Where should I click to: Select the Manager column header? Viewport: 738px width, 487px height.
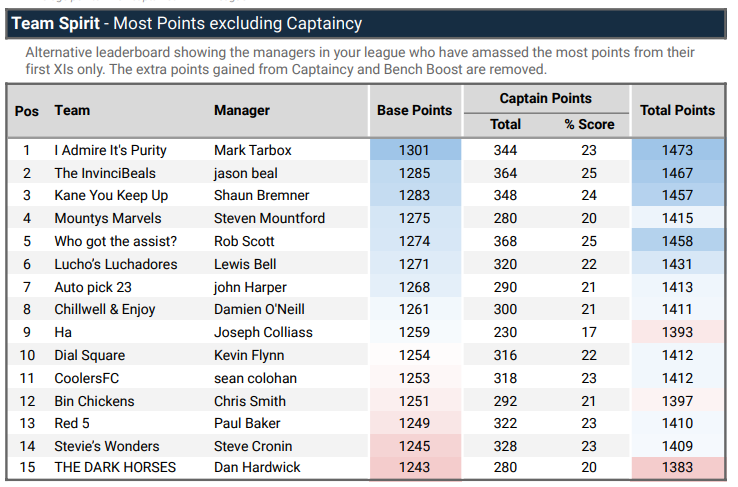coord(242,110)
